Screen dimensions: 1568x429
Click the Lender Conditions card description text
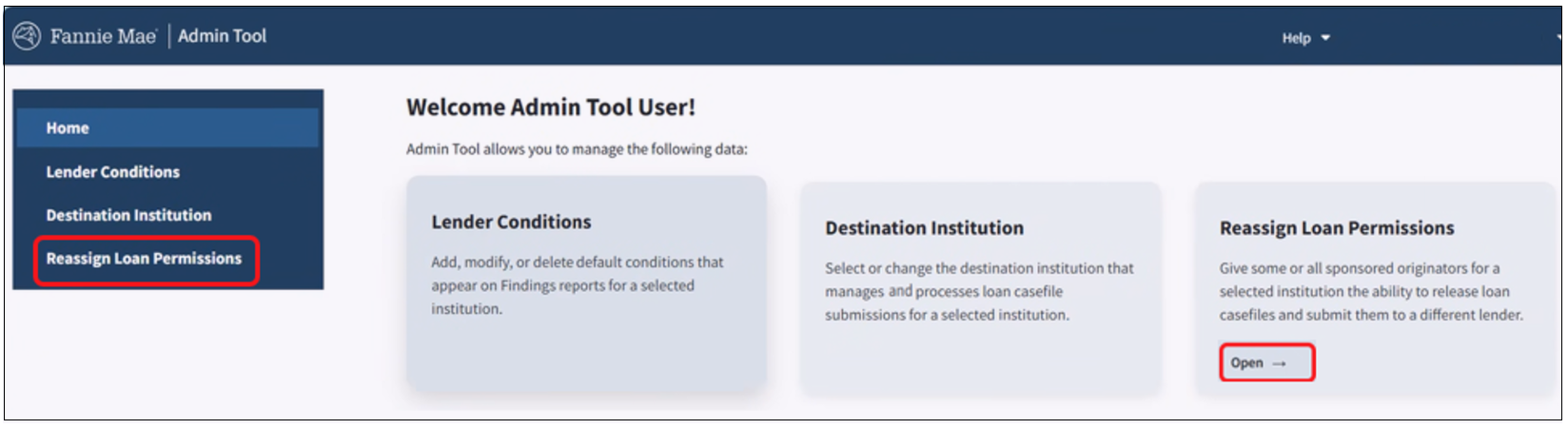tap(577, 285)
